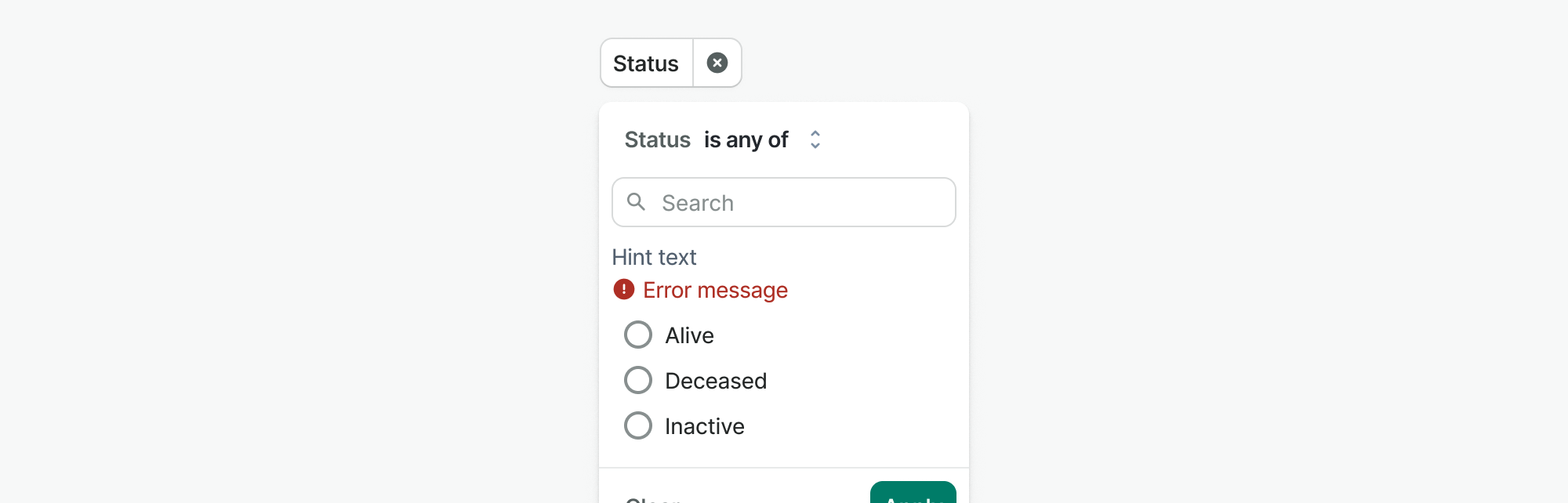Viewport: 1568px width, 503px height.
Task: Focus the Search input field
Action: click(x=800, y=203)
